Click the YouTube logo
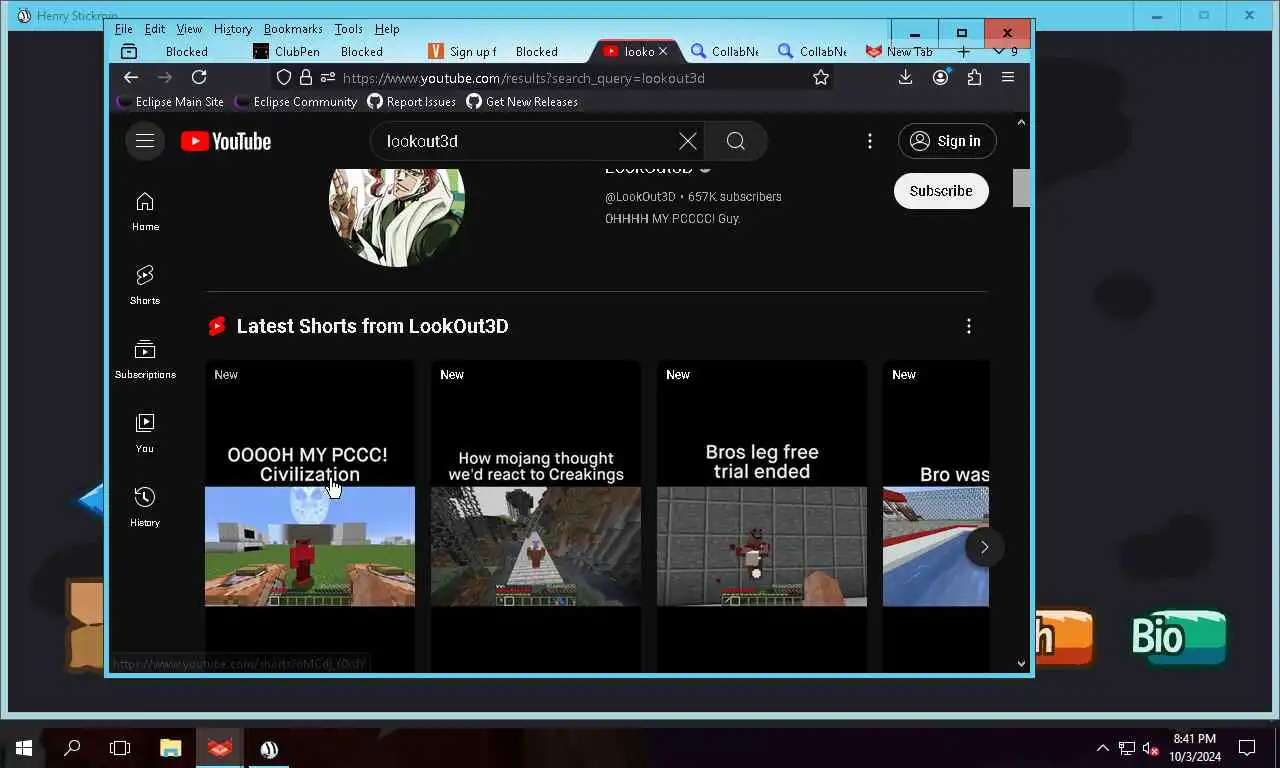The height and width of the screenshot is (768, 1280). [226, 141]
